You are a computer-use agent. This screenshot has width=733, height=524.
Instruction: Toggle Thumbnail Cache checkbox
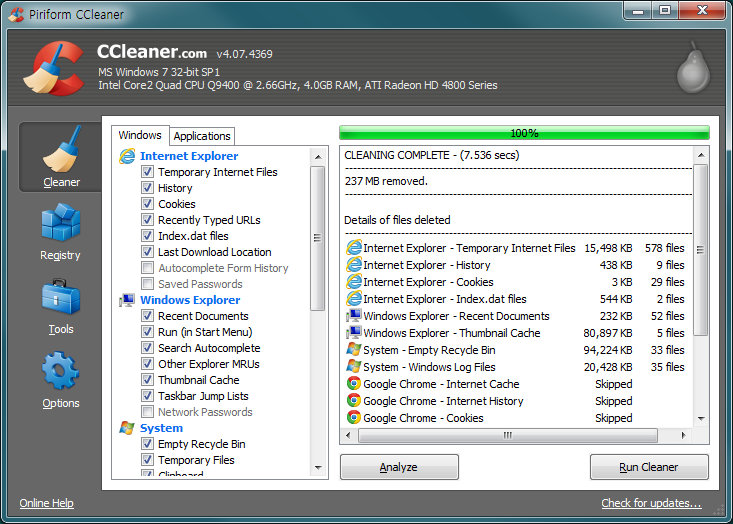(147, 380)
